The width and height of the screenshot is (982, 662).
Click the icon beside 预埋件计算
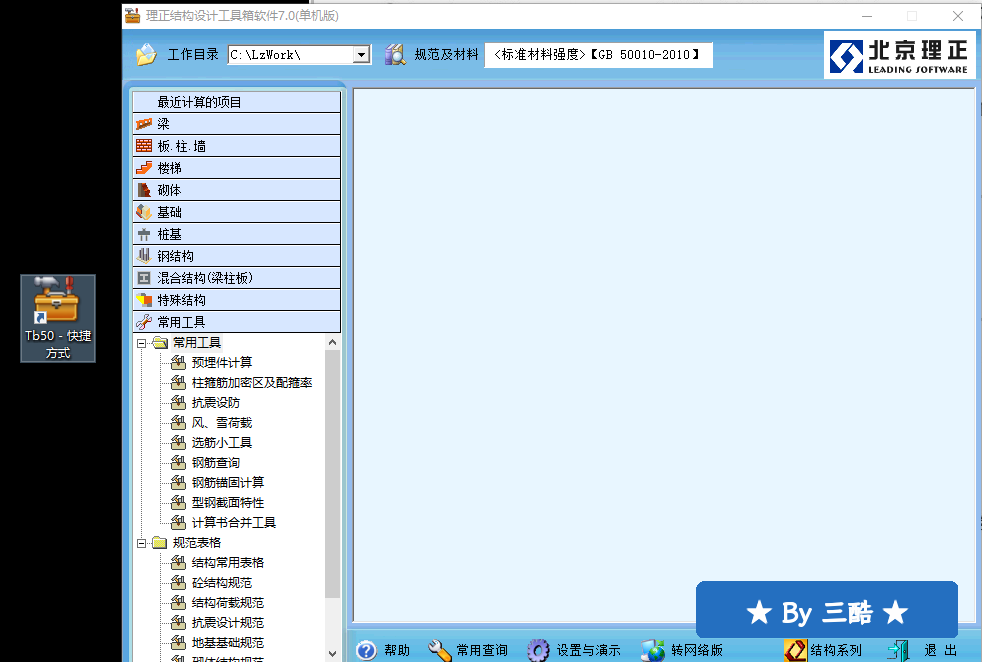(178, 363)
